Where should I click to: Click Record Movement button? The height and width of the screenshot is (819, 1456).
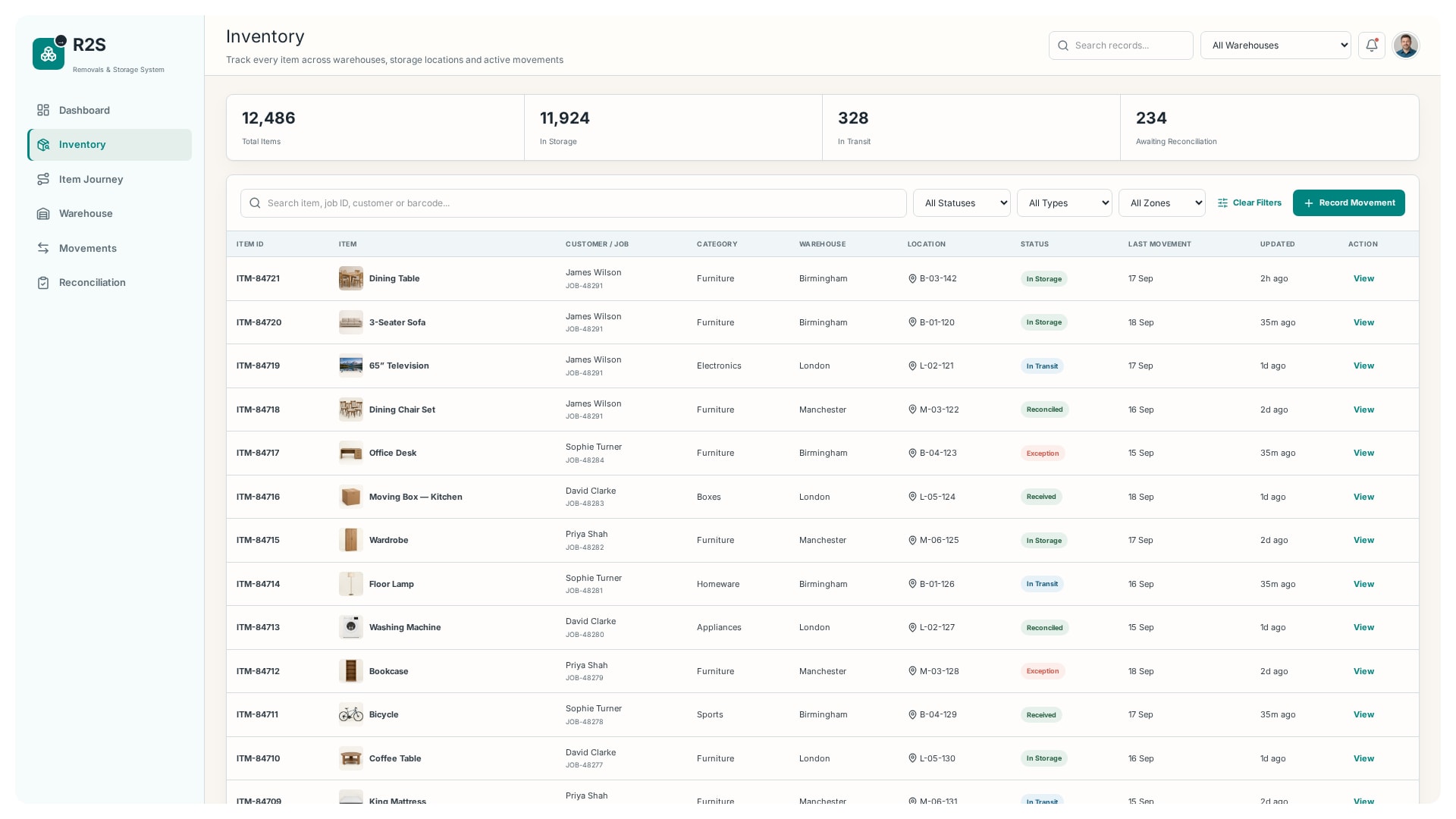[x=1348, y=203]
